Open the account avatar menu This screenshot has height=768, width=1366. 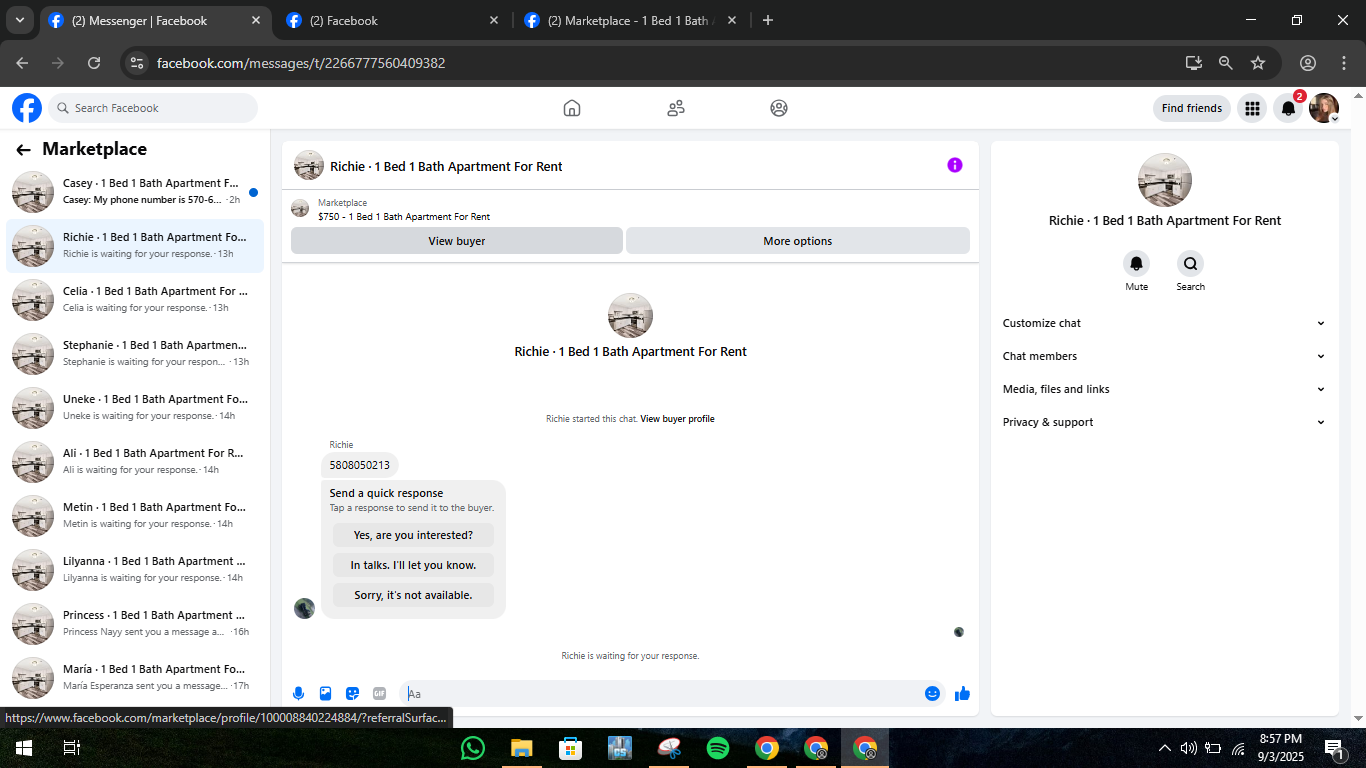[1324, 108]
